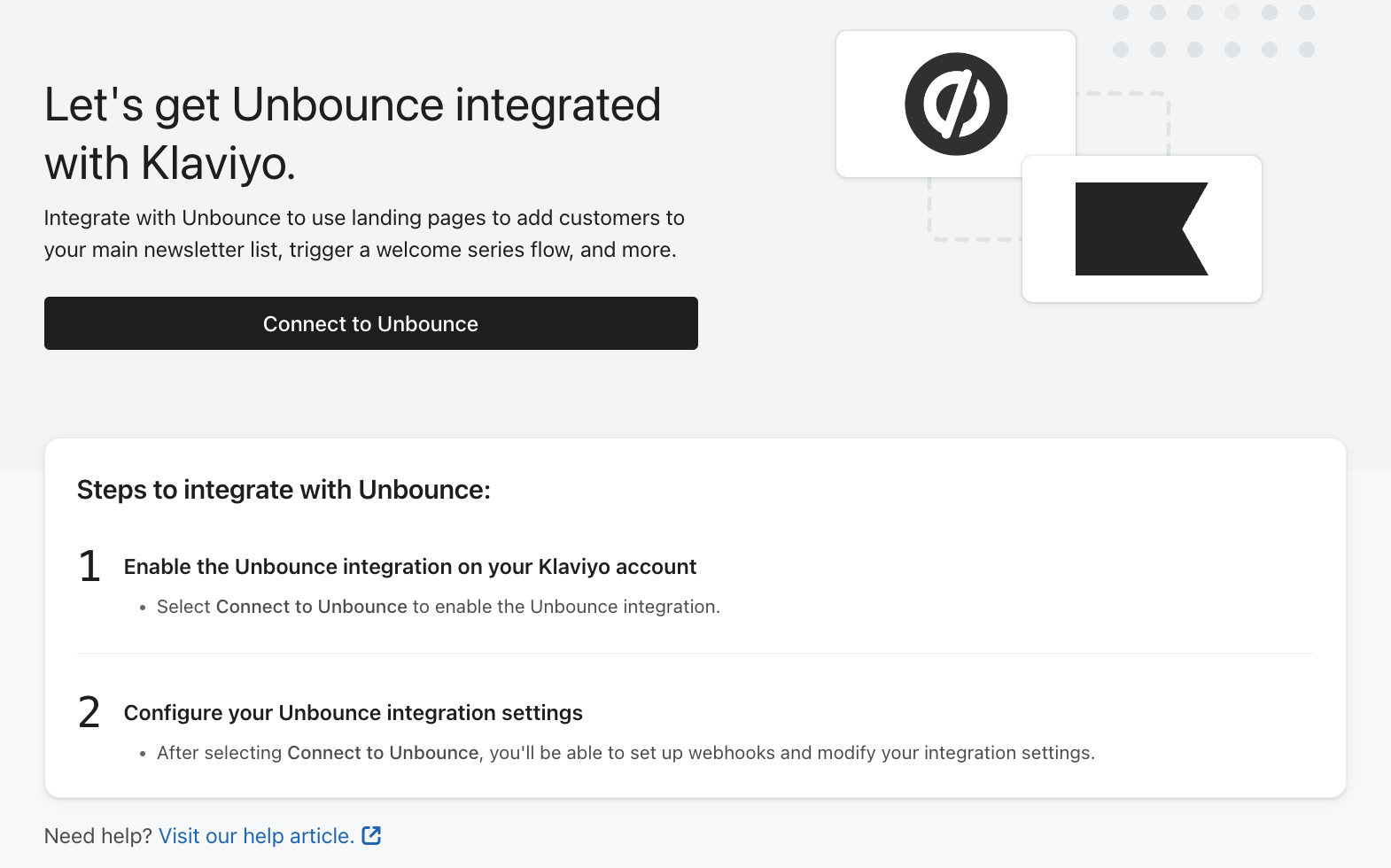Click bold Connect to Unbounce text in step 1

coord(311,607)
